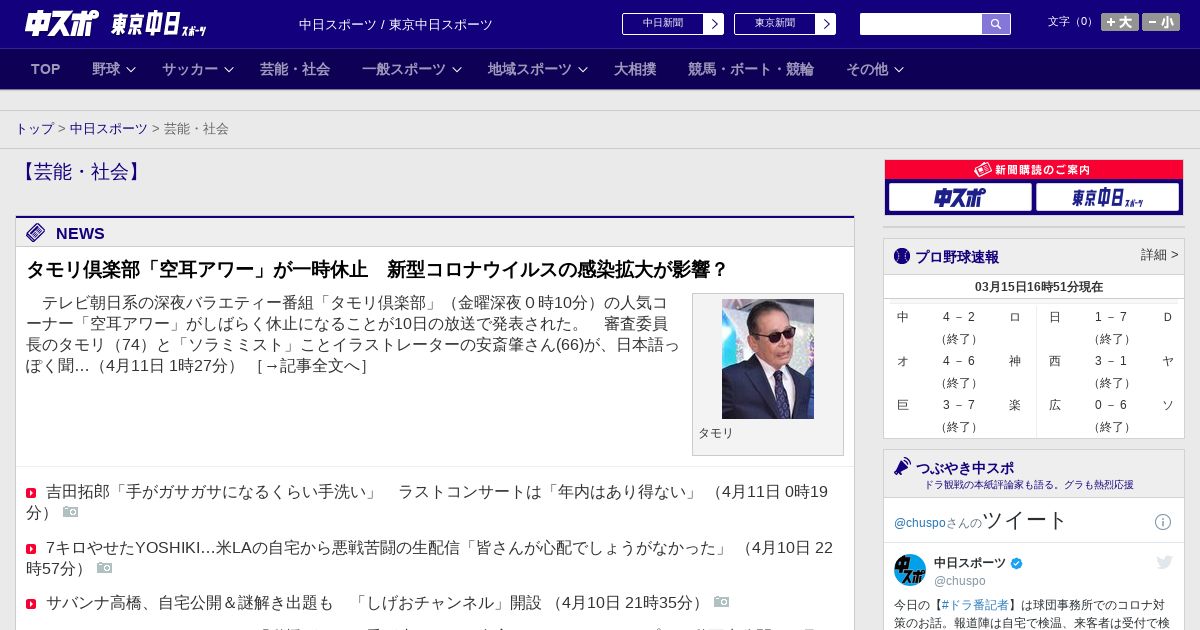Open the 東京新聞 link button
Image resolution: width=1200 pixels, height=630 pixels.
tap(775, 24)
